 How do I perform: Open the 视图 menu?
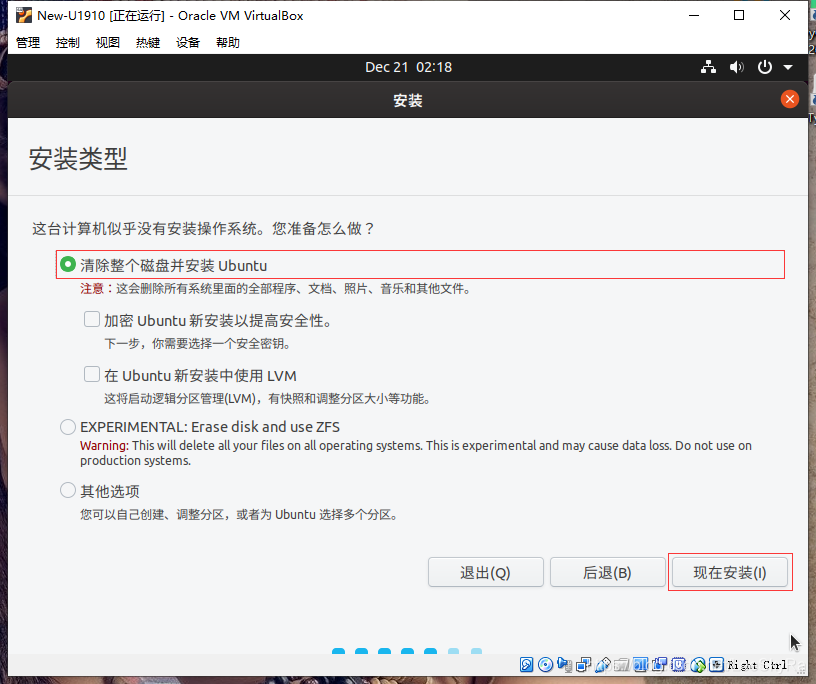108,42
